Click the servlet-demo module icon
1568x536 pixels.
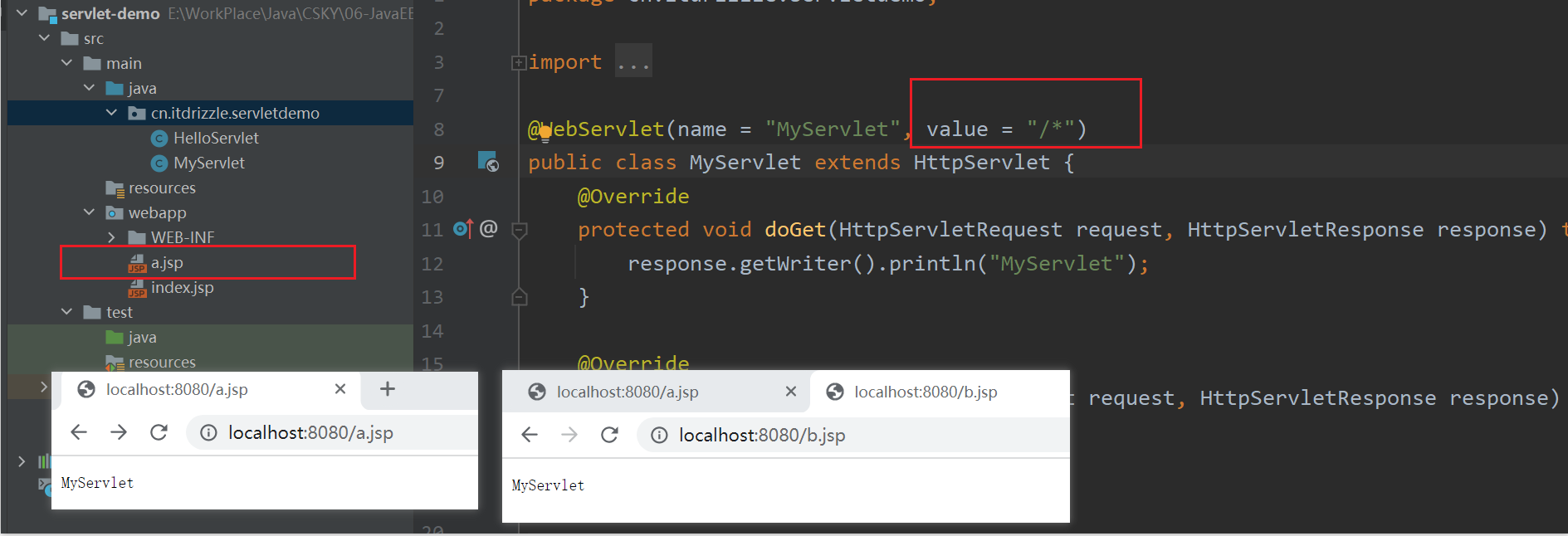coord(48,14)
